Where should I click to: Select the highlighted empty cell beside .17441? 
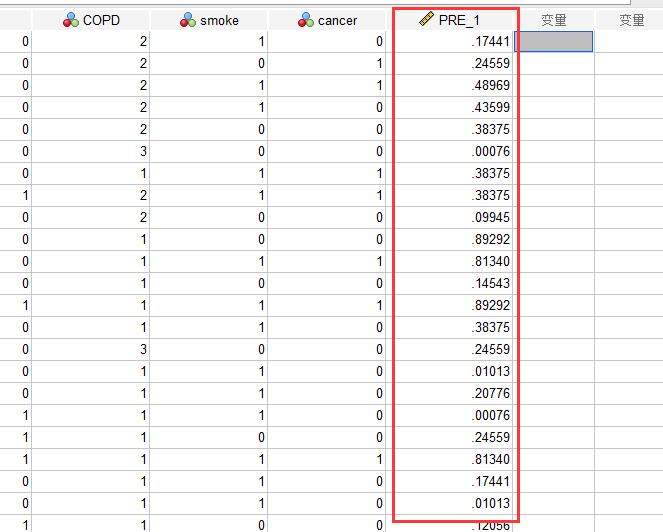(x=553, y=41)
